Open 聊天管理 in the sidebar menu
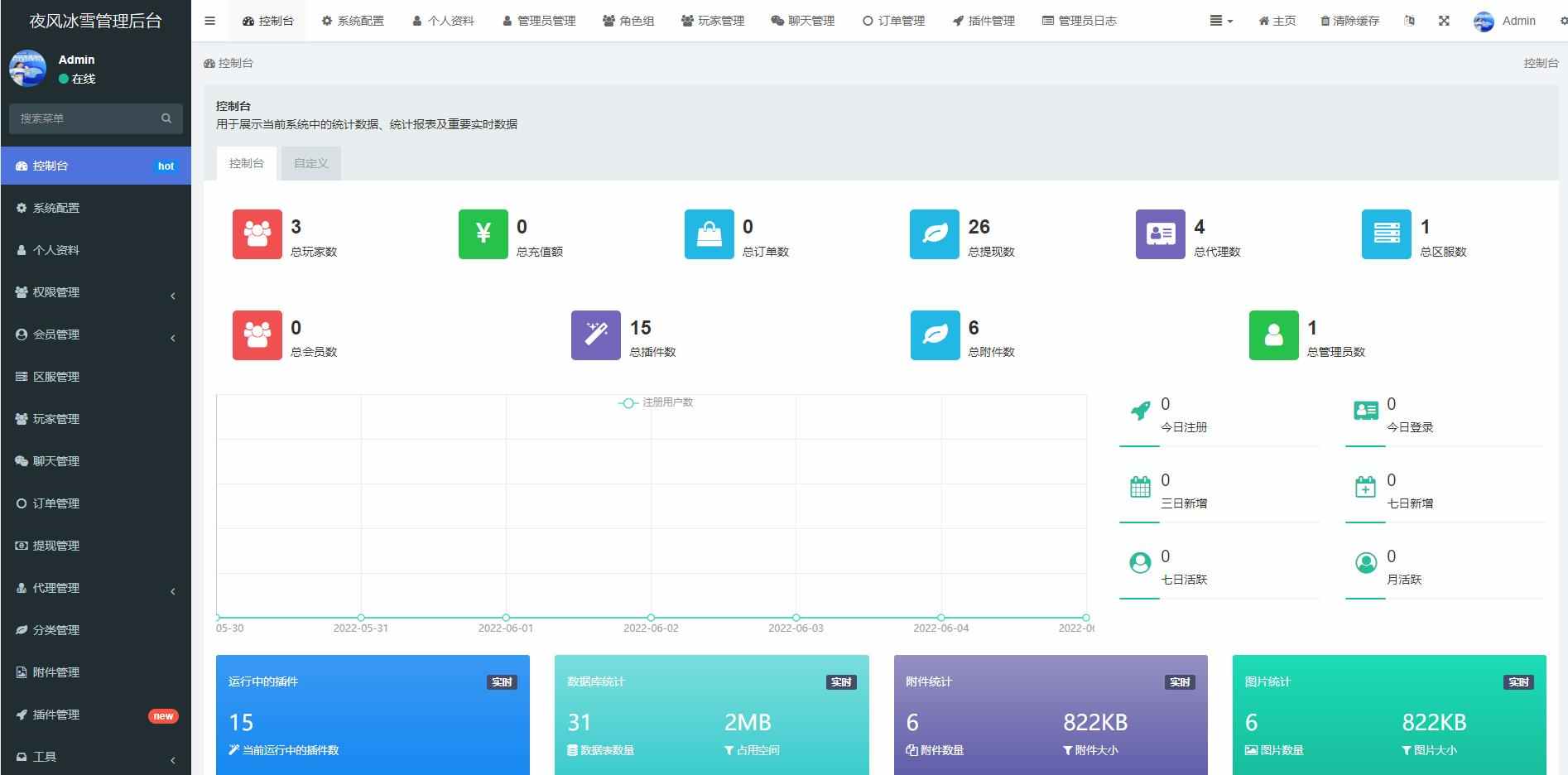This screenshot has width=1568, height=775. click(x=96, y=461)
